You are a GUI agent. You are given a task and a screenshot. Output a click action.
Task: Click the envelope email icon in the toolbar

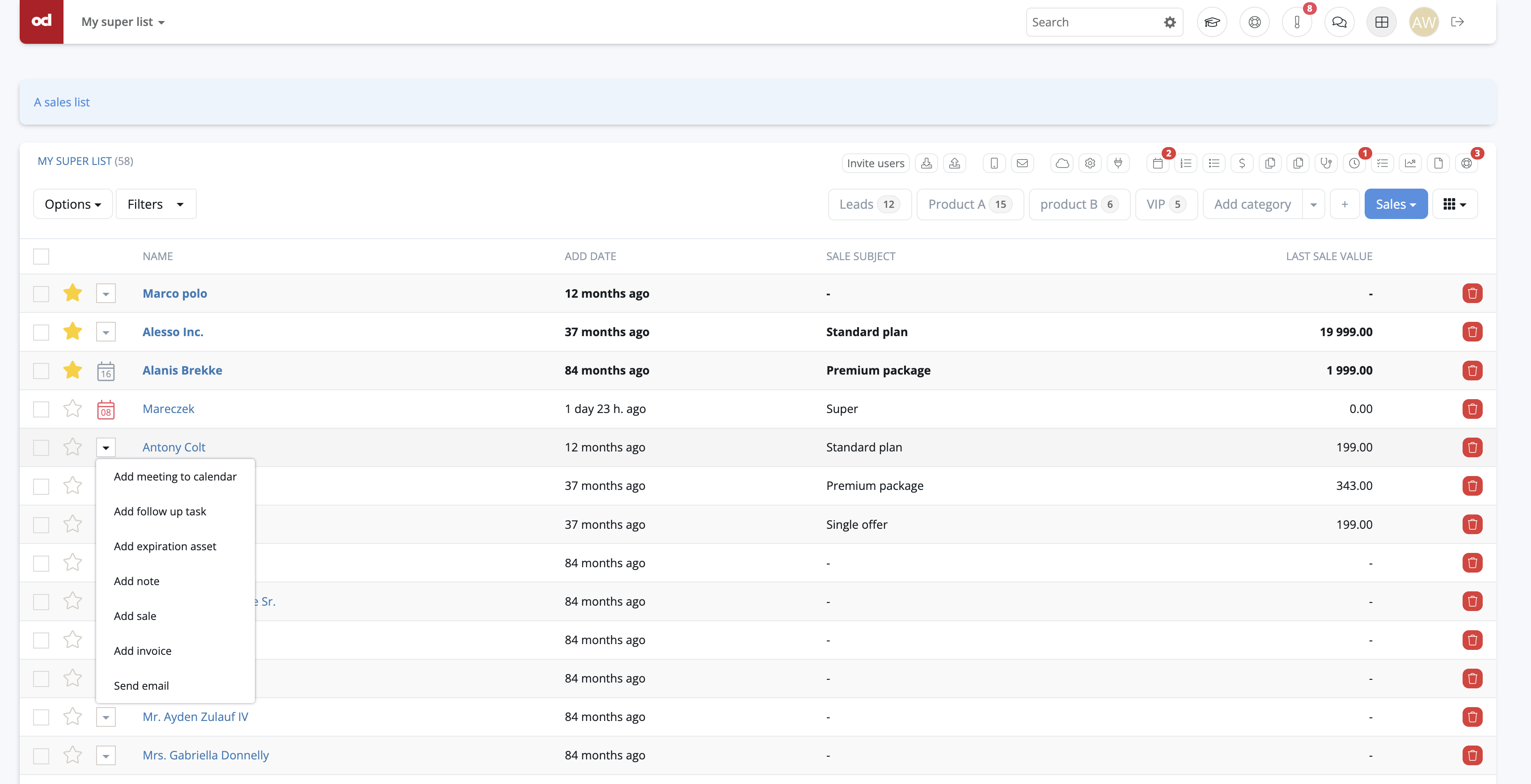pos(1022,163)
